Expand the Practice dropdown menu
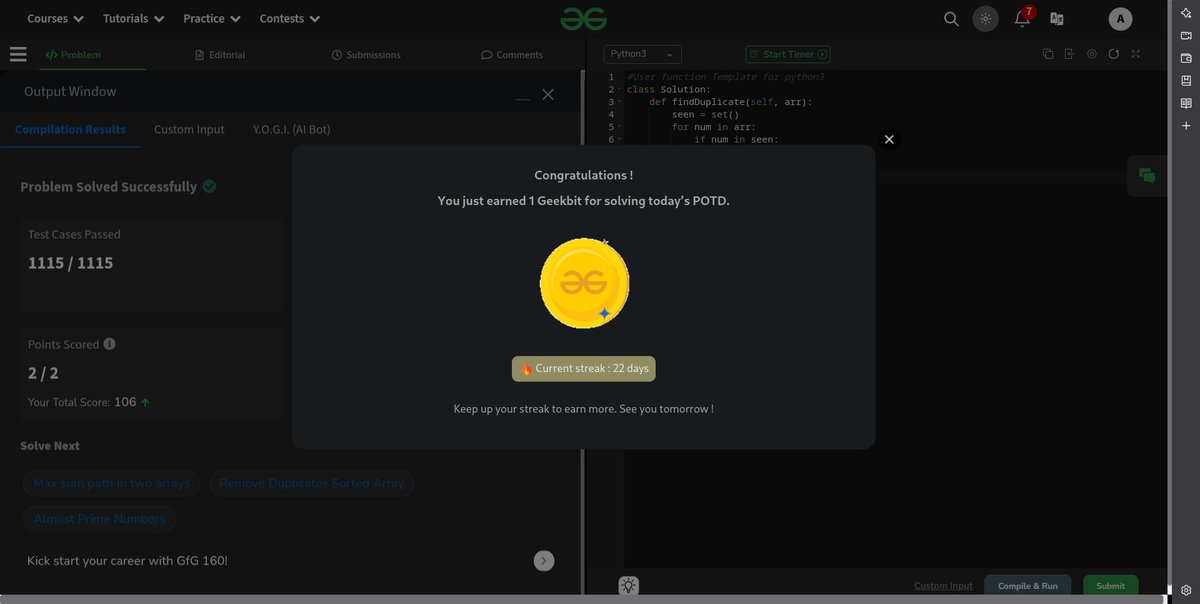The width and height of the screenshot is (1200, 604). 212,19
